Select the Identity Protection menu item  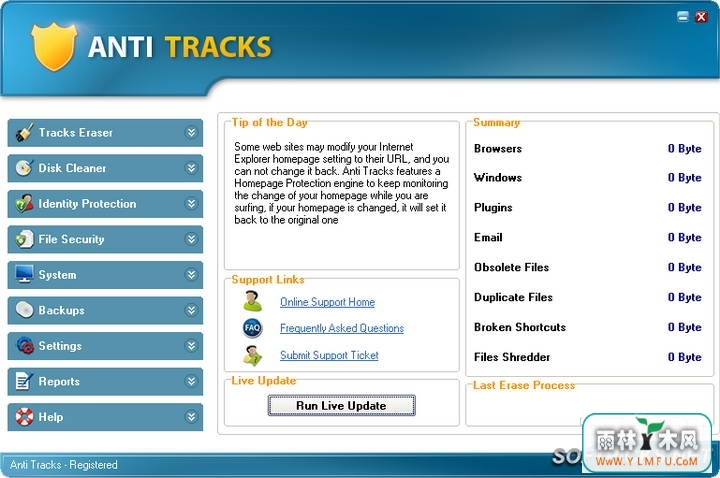105,203
